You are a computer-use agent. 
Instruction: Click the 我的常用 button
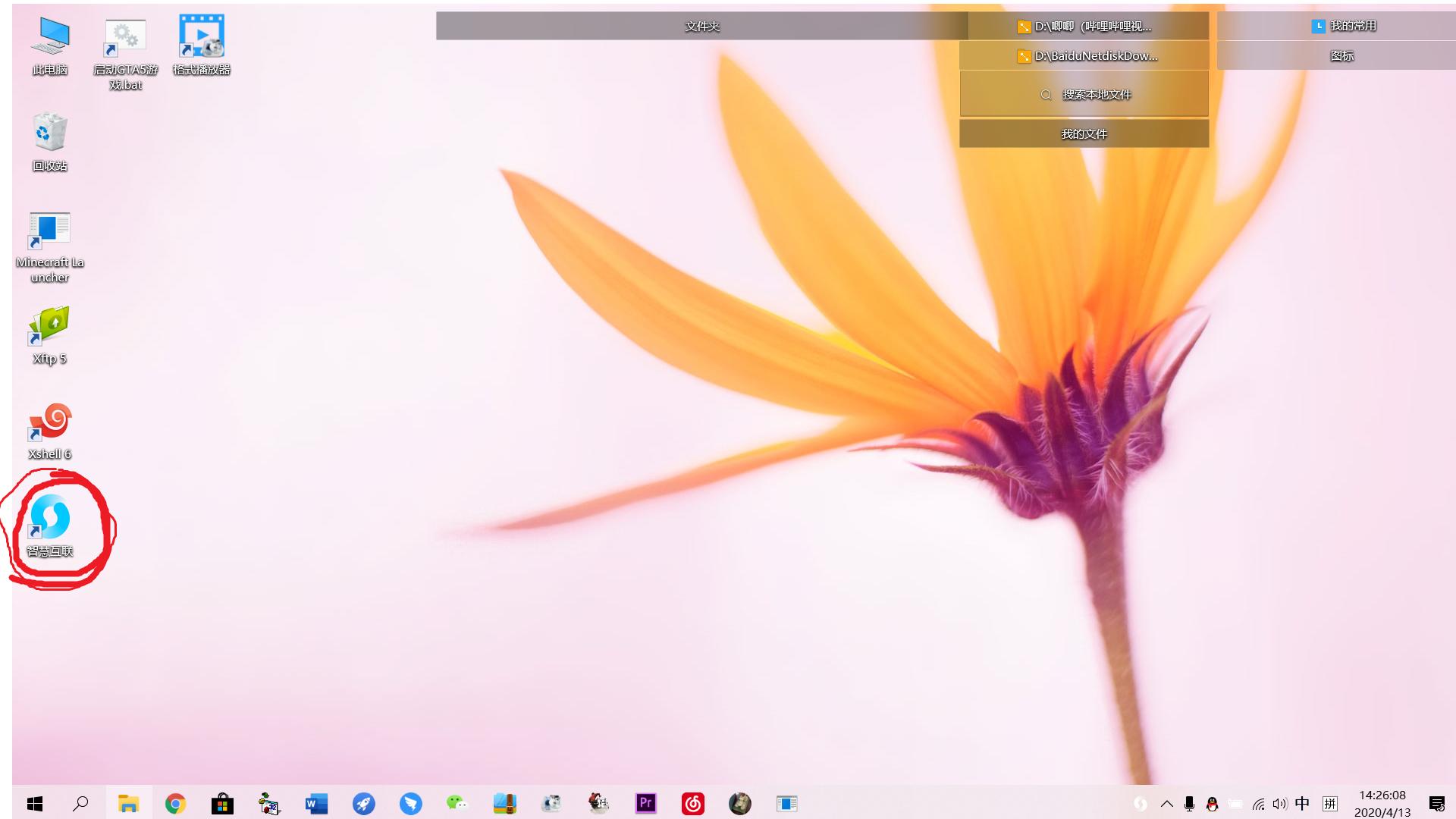click(1342, 26)
